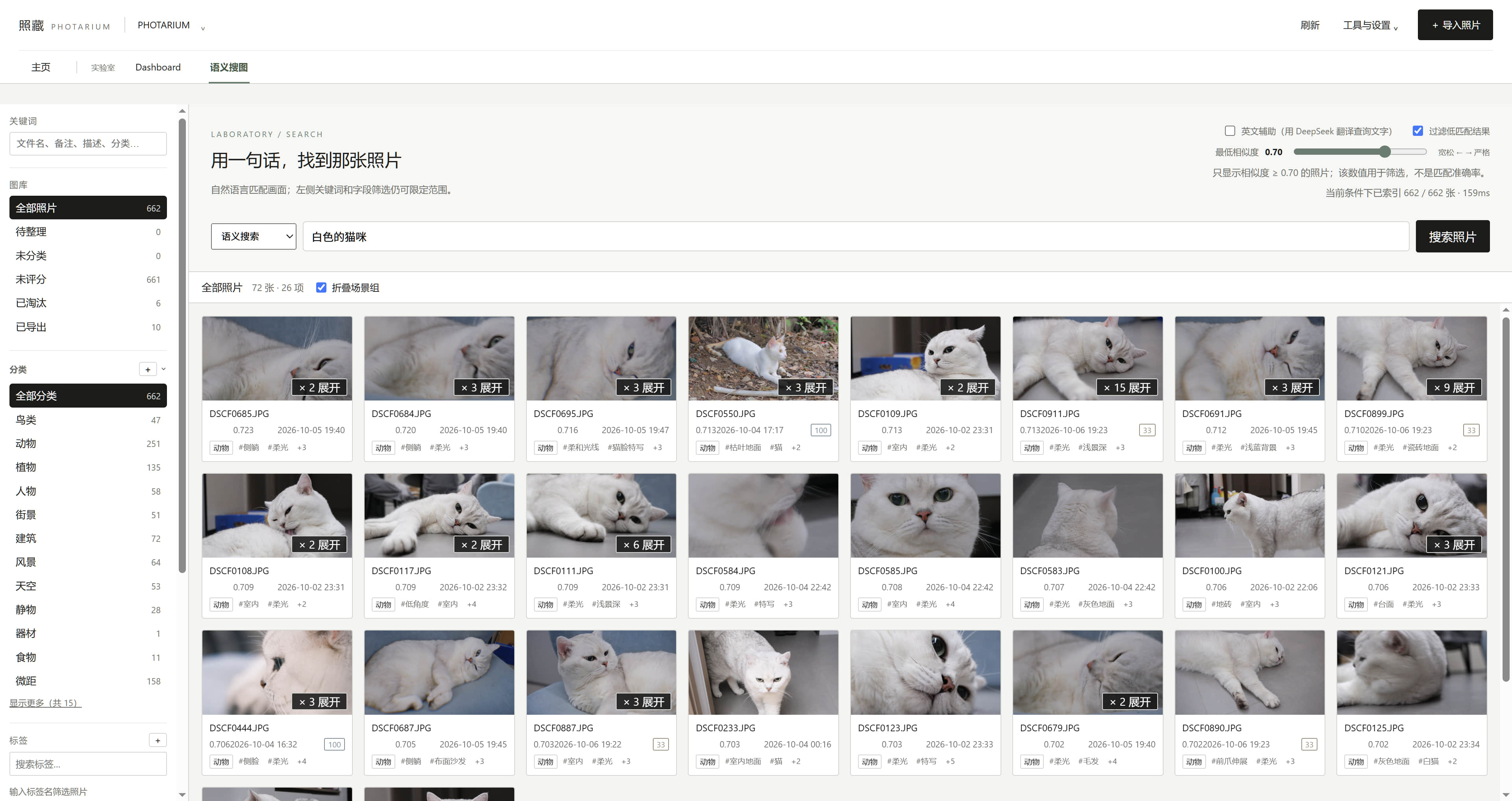Click the rating badge 33 on DSCF0899.JPG
The width and height of the screenshot is (1512, 801).
coord(1471,430)
